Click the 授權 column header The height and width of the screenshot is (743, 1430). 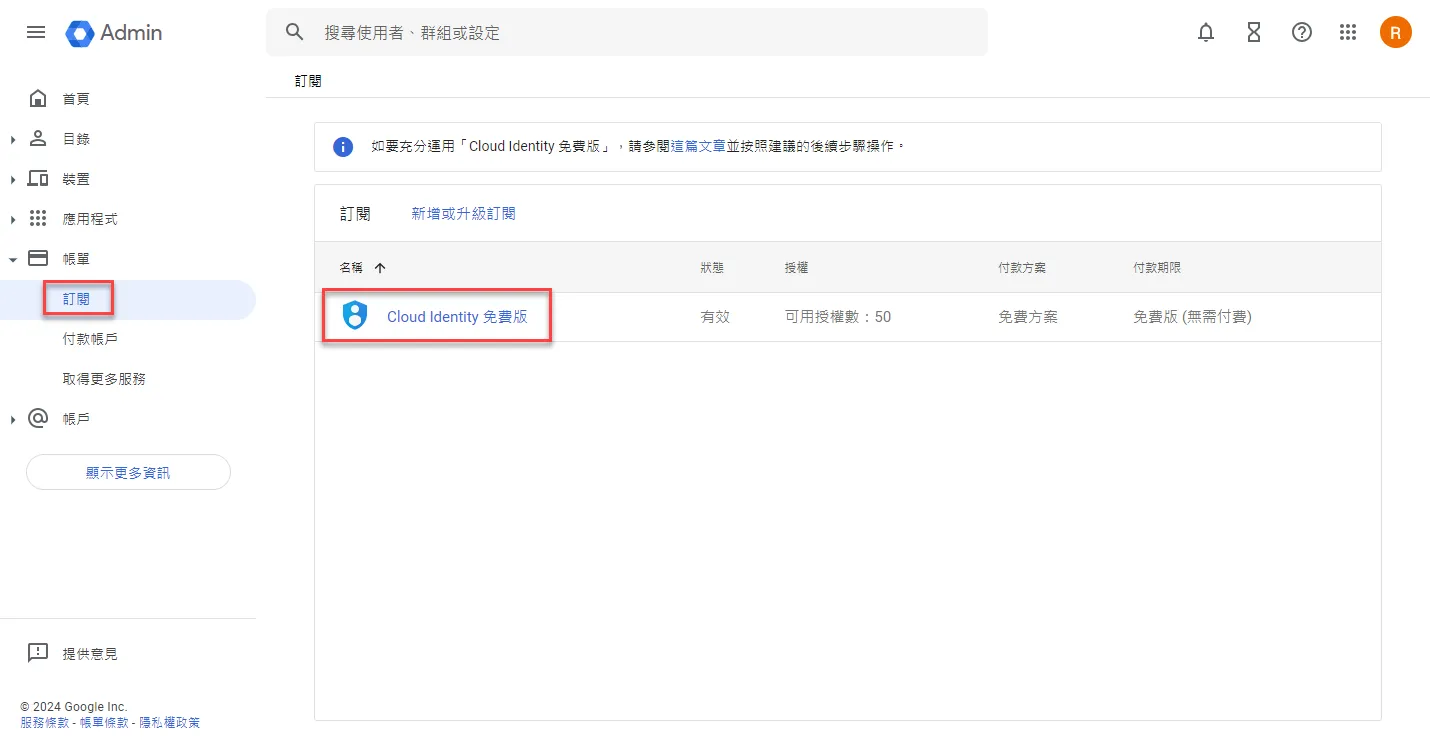click(x=797, y=268)
